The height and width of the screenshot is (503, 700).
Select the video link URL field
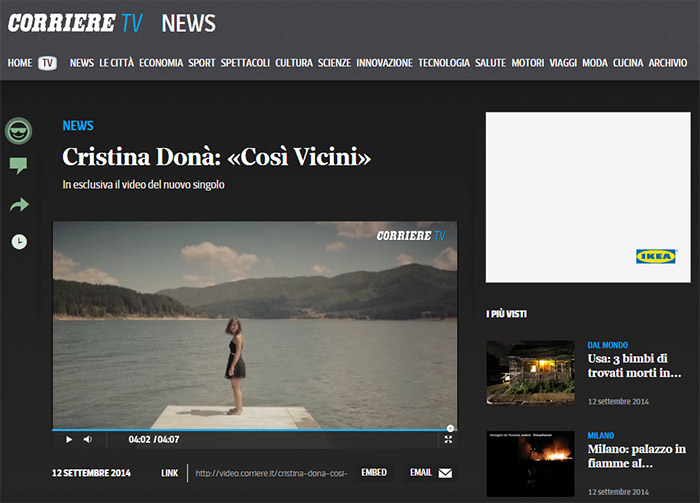point(271,473)
